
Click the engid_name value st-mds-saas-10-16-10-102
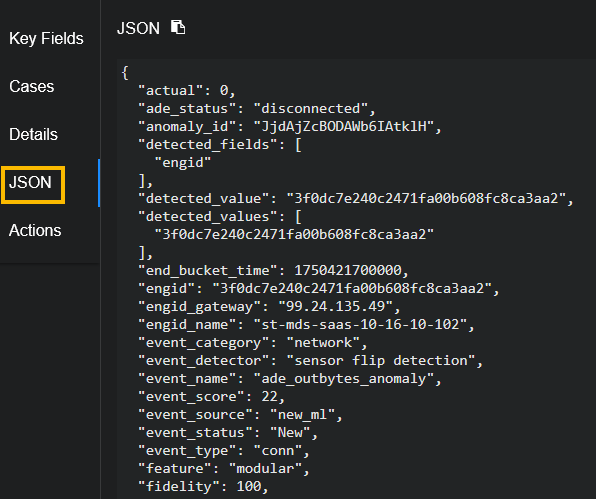tap(360, 325)
